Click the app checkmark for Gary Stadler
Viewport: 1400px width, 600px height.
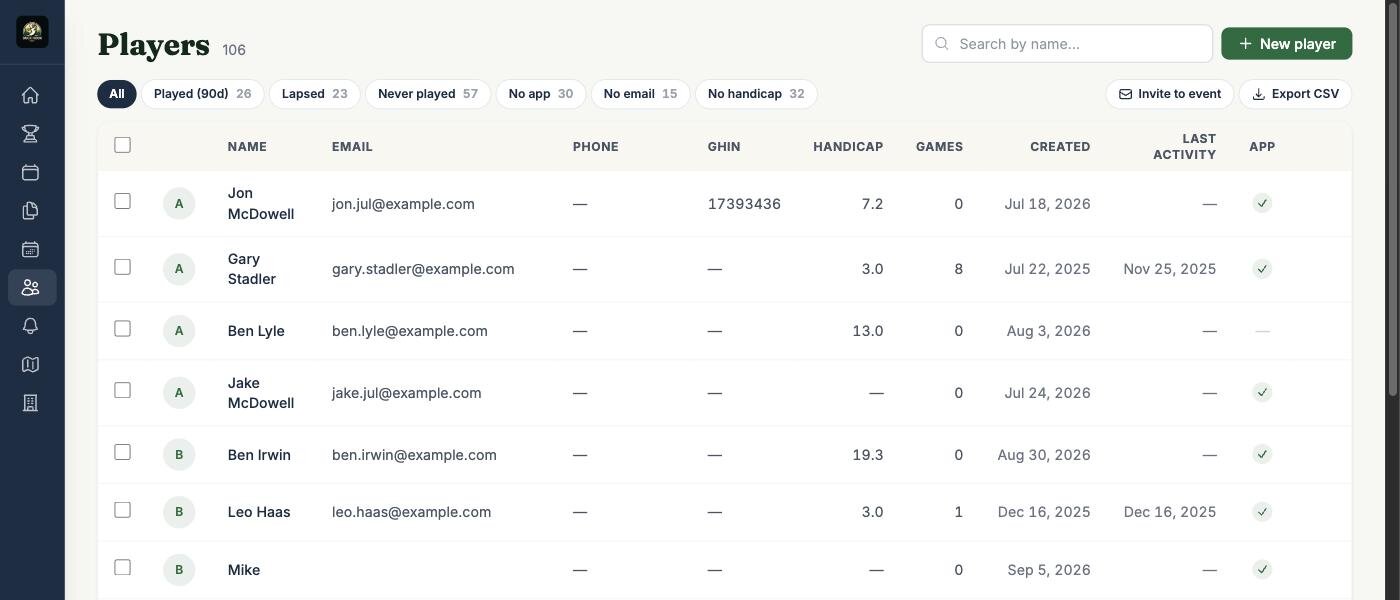click(1262, 269)
